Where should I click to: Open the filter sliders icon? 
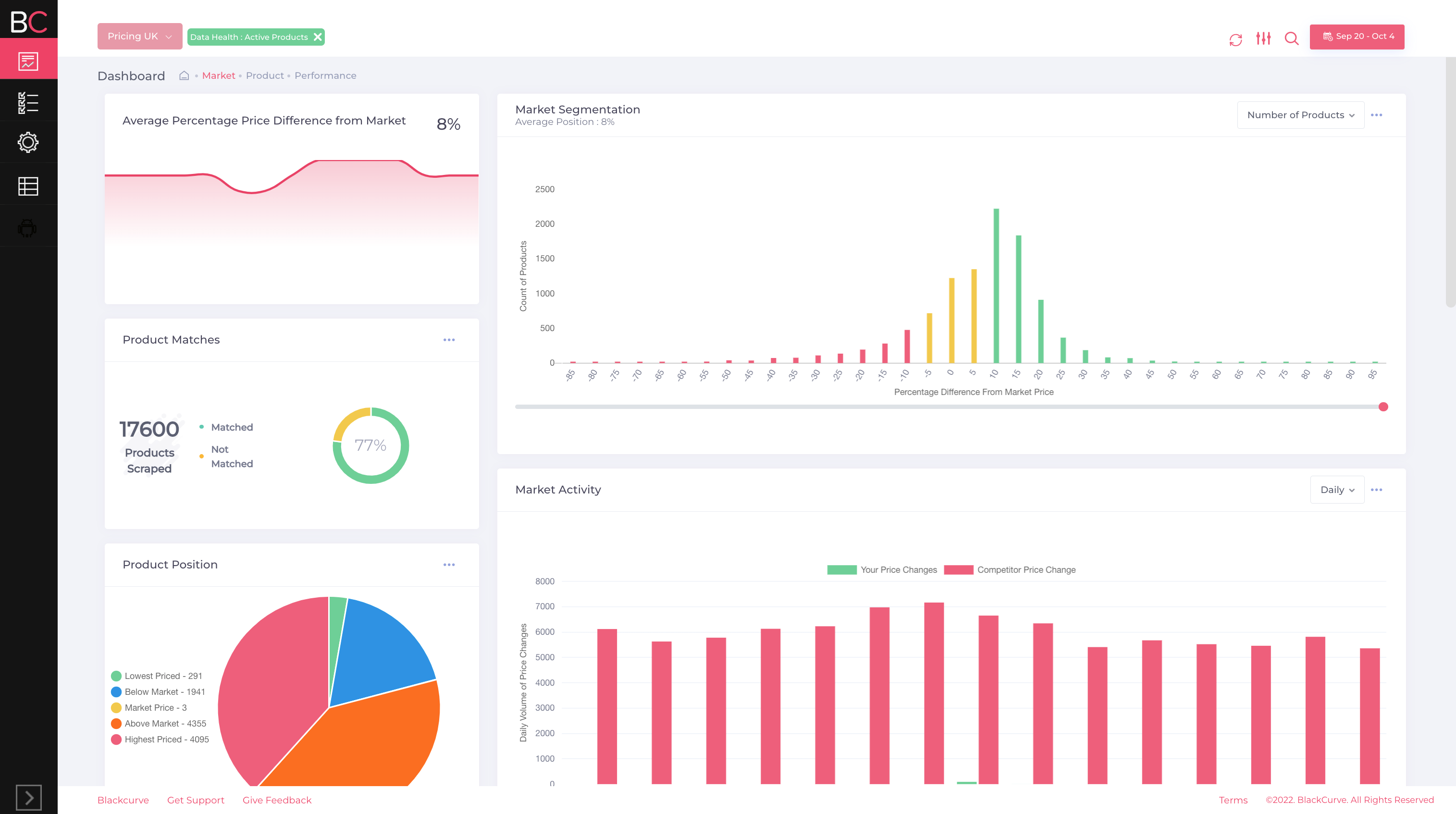(1263, 38)
